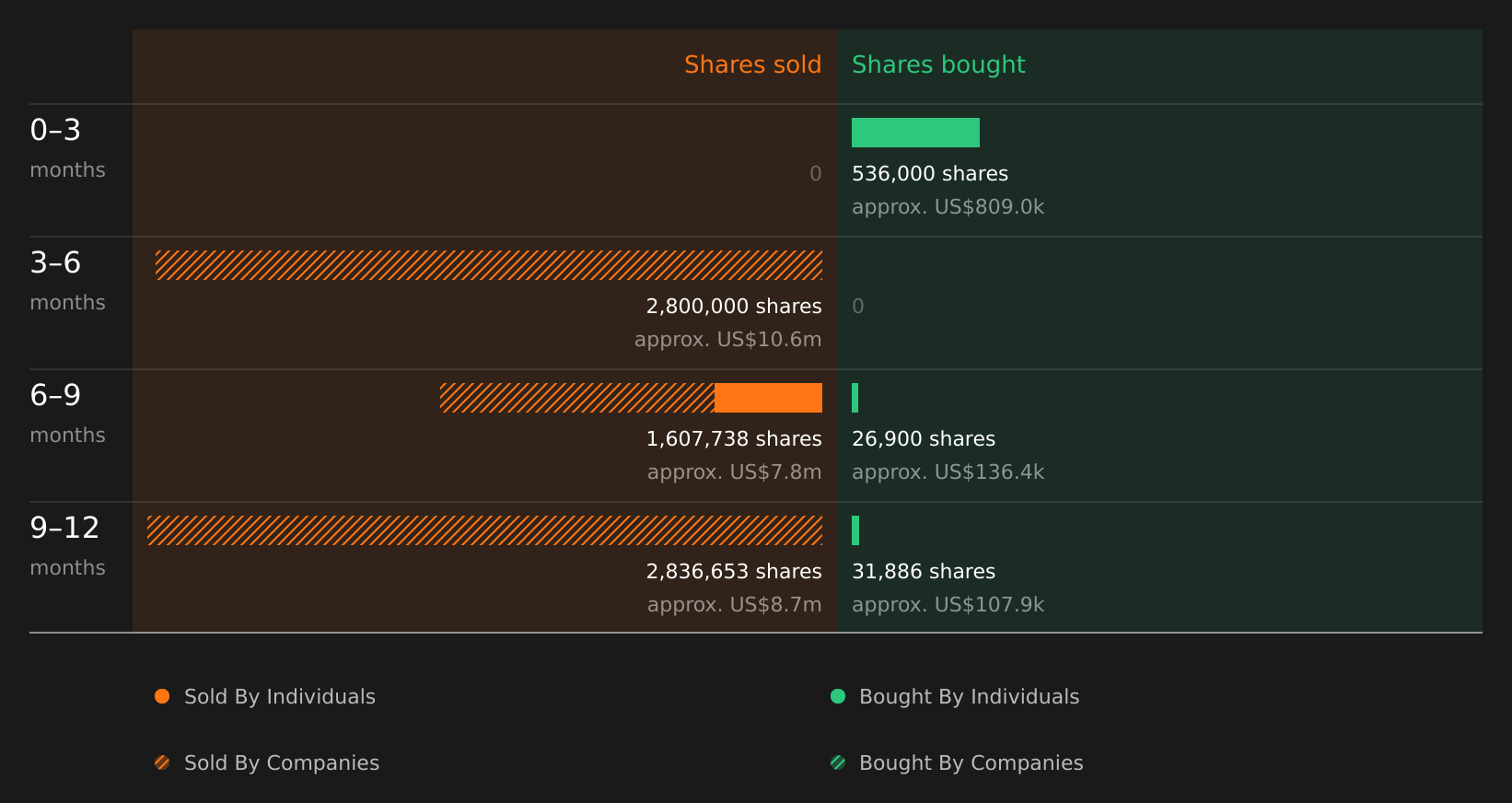The height and width of the screenshot is (803, 1512).
Task: Click the small green 9–12 months bought bar
Action: coord(855,530)
